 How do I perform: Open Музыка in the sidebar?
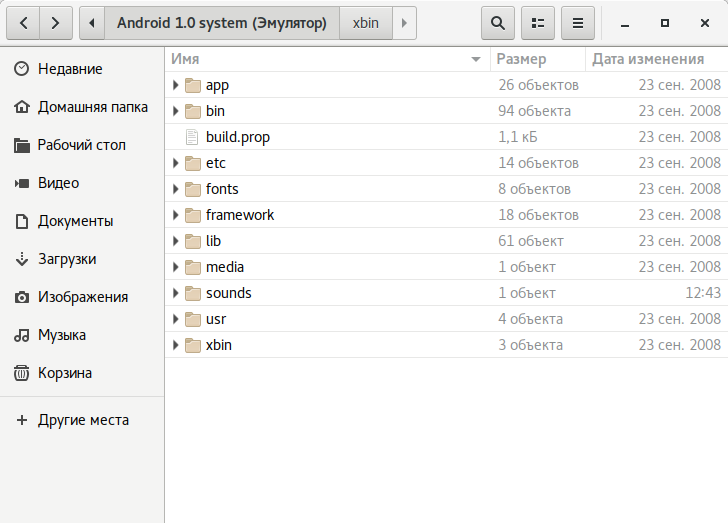point(82,335)
